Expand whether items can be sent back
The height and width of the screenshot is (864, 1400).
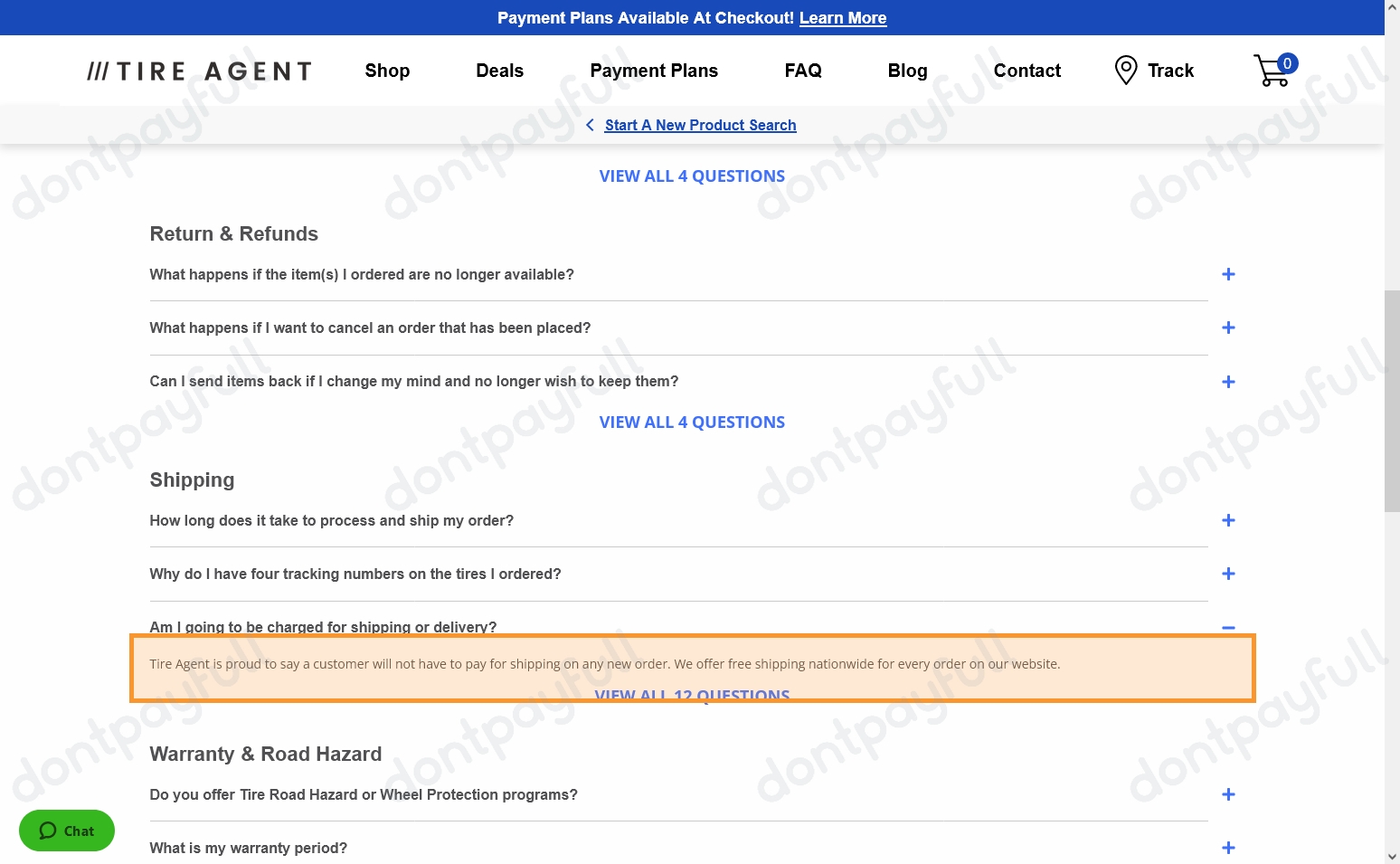point(1228,381)
